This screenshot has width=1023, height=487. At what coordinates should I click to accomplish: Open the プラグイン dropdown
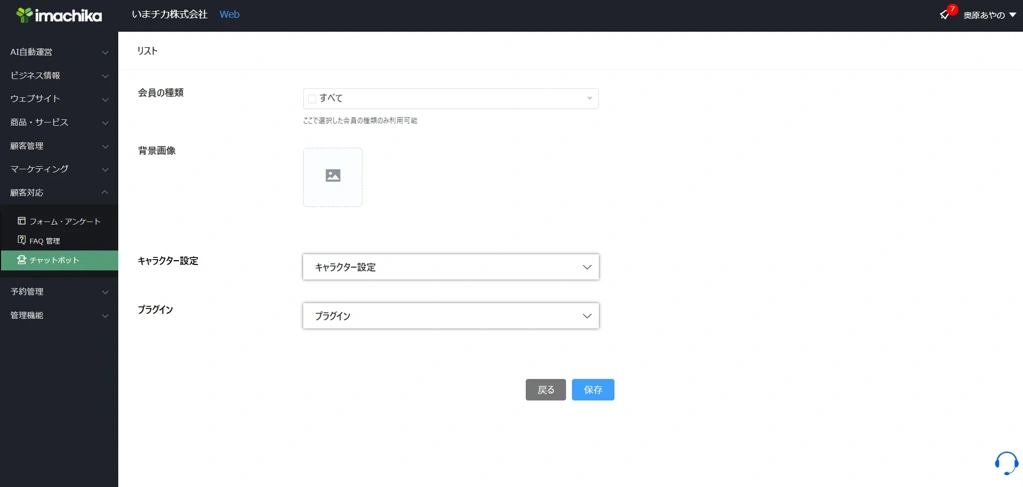pyautogui.click(x=451, y=316)
